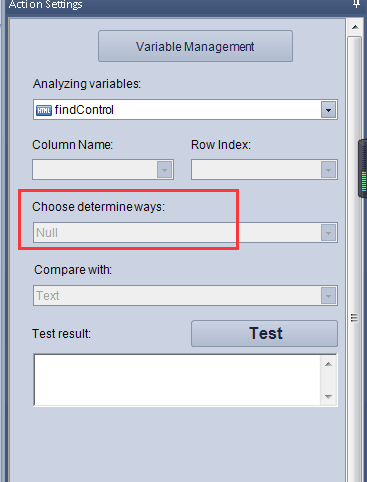Screen dimensions: 367x482
Task: Click the Row Index combo box field
Action: (264, 170)
